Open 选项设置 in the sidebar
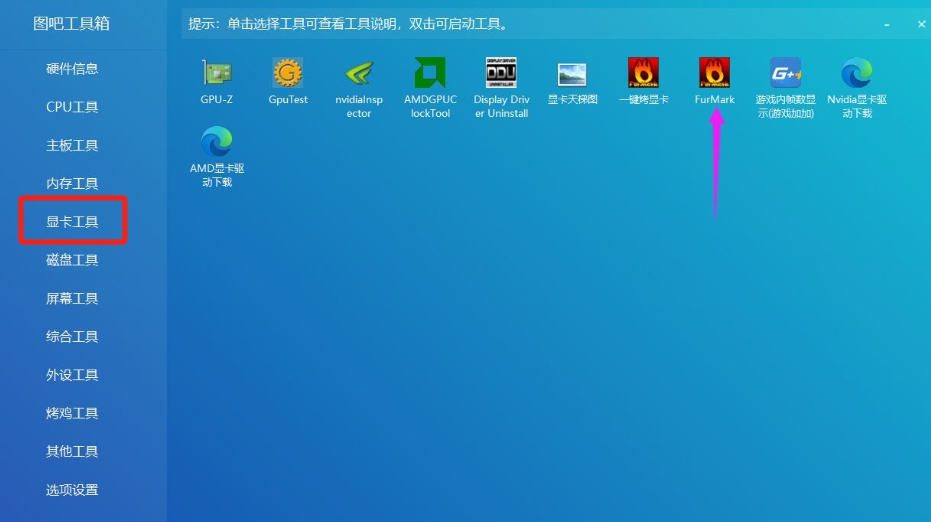931x522 pixels. [72, 490]
